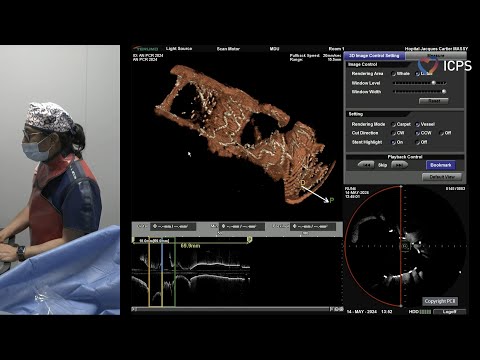
Task: Click the Terumo logo in header
Action: (x=146, y=49)
